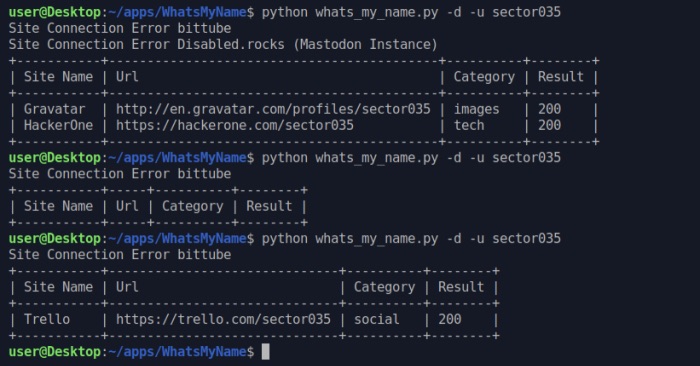Image resolution: width=700 pixels, height=366 pixels.
Task: Select the Disabled.rocks Mastodon Instance error line
Action: click(x=223, y=45)
